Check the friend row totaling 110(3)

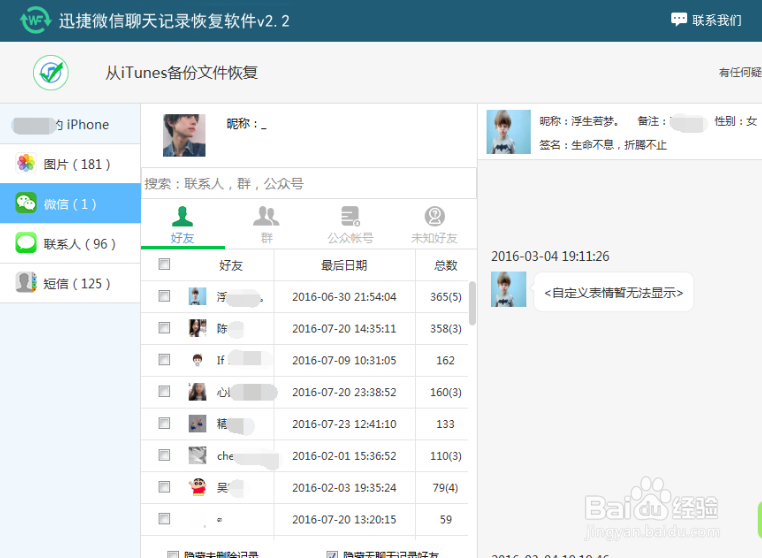tap(164, 455)
